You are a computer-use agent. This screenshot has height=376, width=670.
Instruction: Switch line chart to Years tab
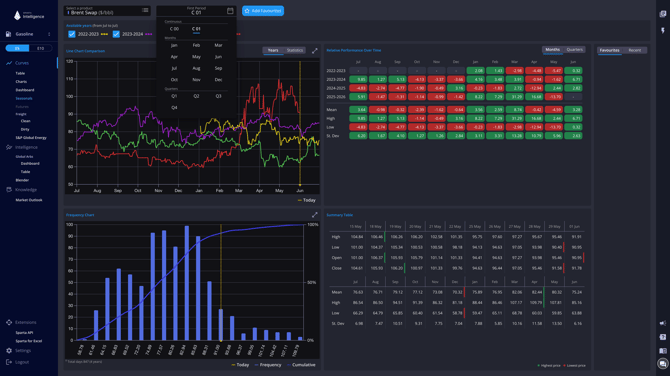pos(273,50)
